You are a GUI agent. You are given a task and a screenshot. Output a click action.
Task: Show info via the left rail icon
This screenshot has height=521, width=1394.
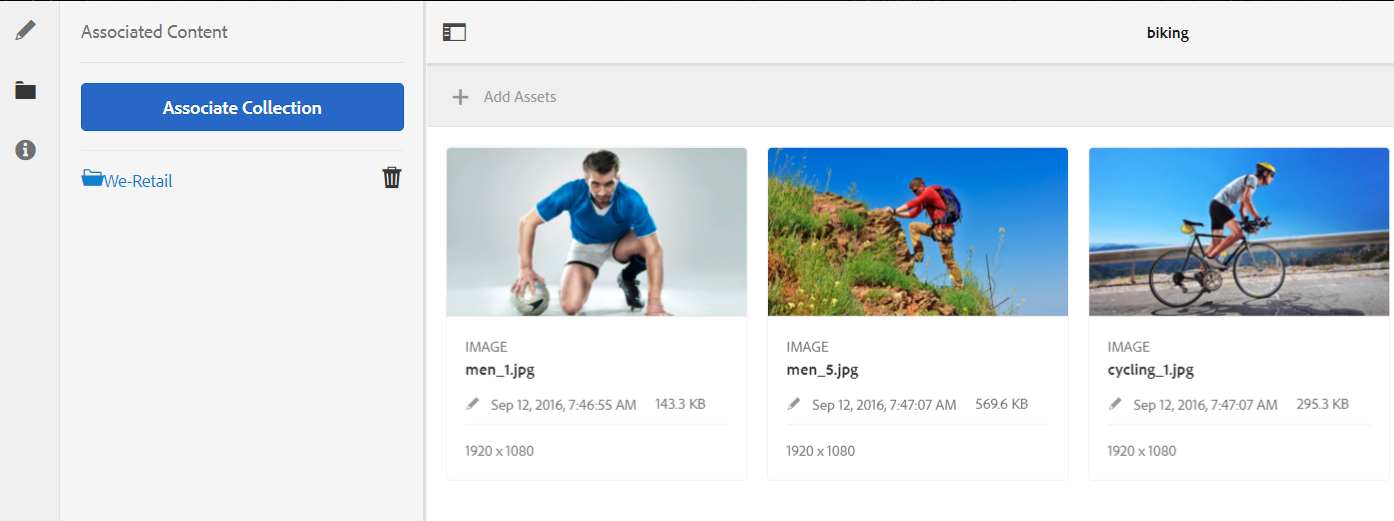pos(25,150)
